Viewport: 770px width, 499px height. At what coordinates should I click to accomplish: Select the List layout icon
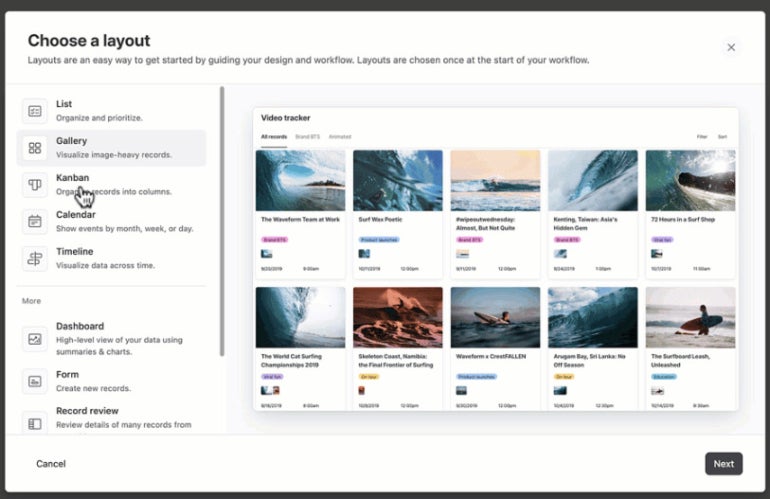click(35, 111)
